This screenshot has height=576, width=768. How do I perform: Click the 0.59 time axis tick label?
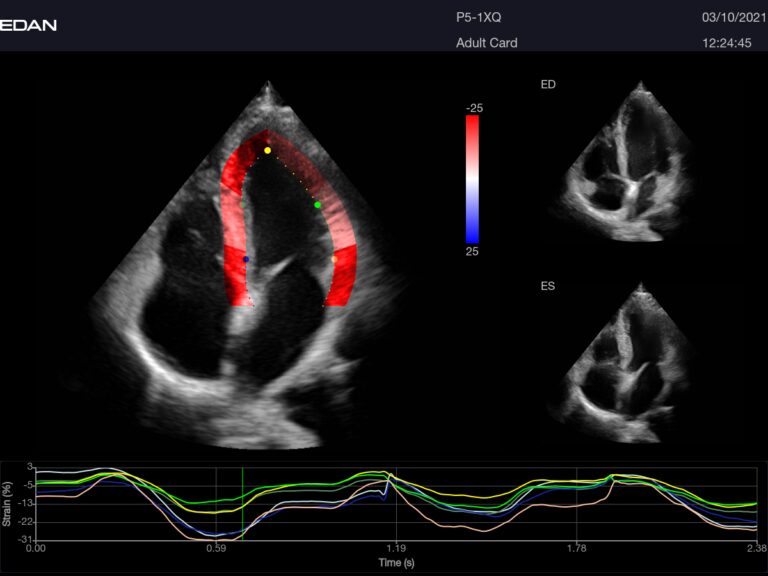tap(216, 549)
